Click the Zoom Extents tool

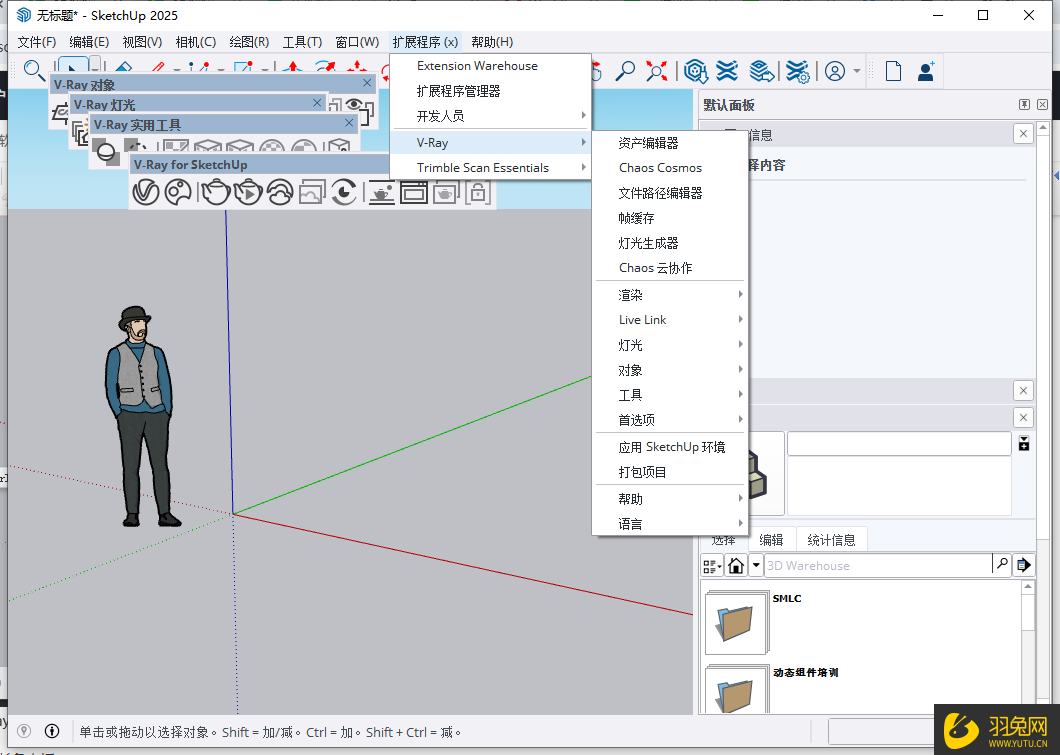[x=656, y=71]
